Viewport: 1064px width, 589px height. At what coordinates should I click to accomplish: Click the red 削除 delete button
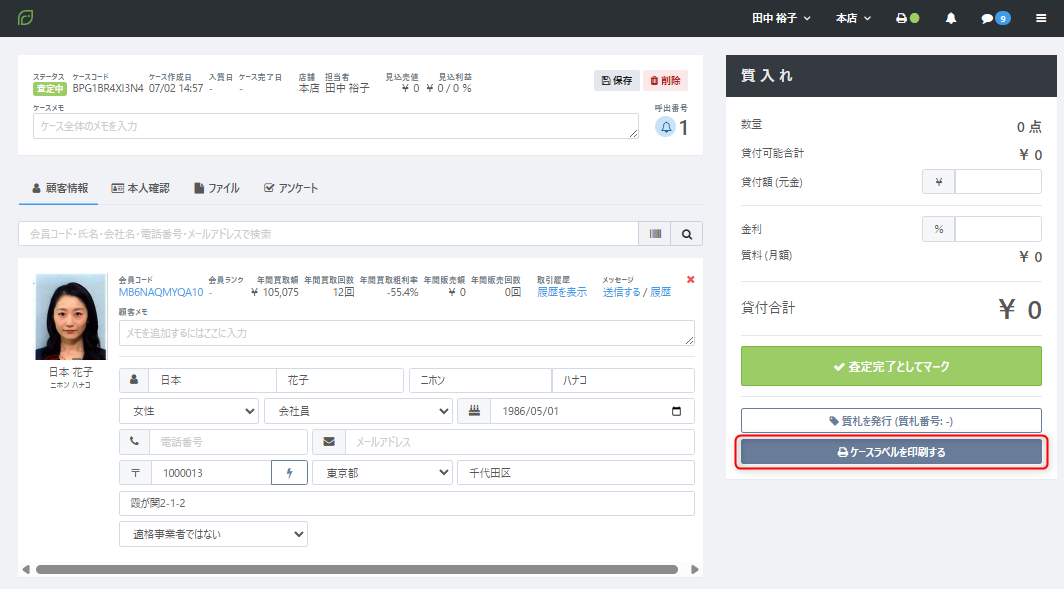(665, 80)
